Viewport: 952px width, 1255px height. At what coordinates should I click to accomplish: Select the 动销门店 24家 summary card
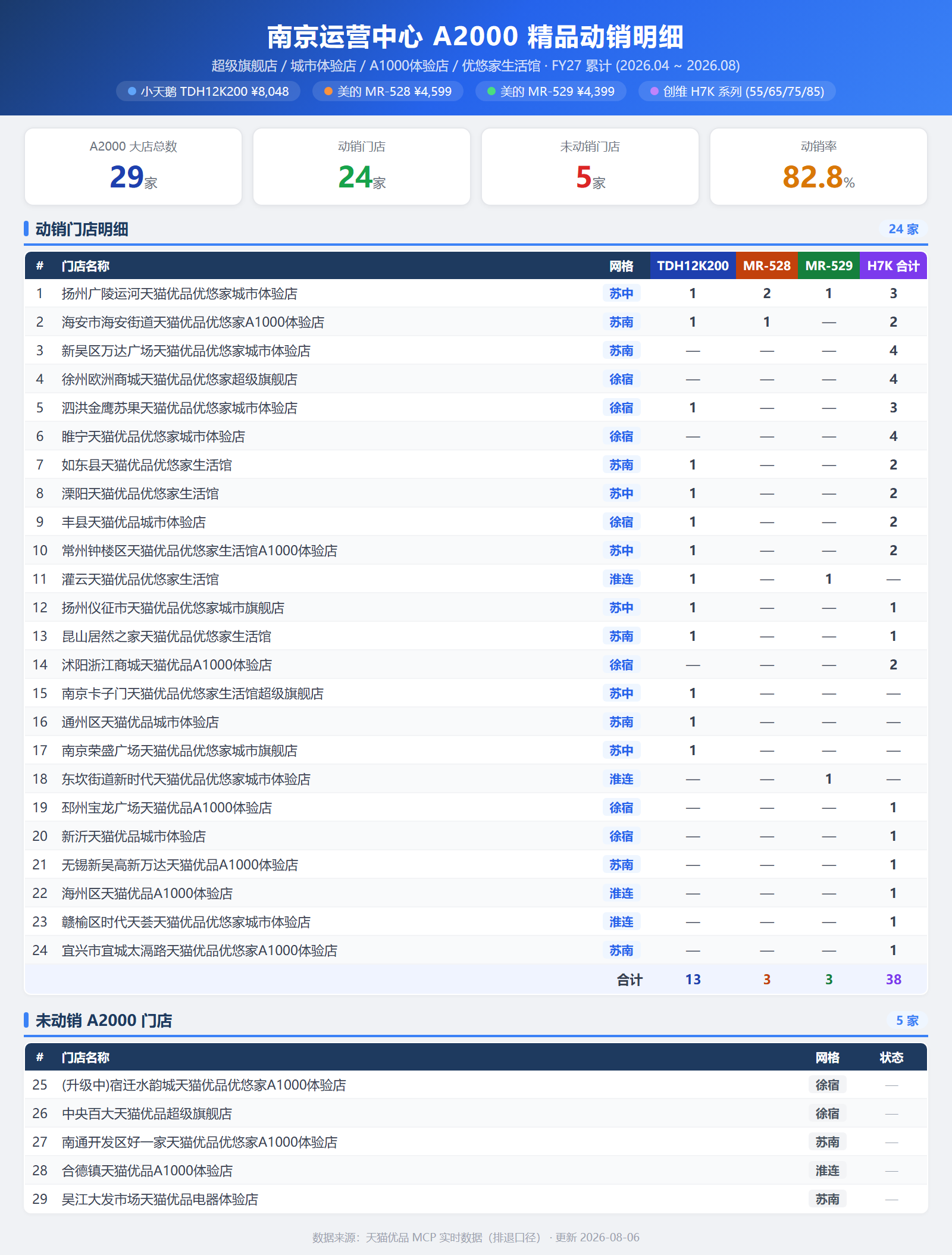(x=362, y=167)
